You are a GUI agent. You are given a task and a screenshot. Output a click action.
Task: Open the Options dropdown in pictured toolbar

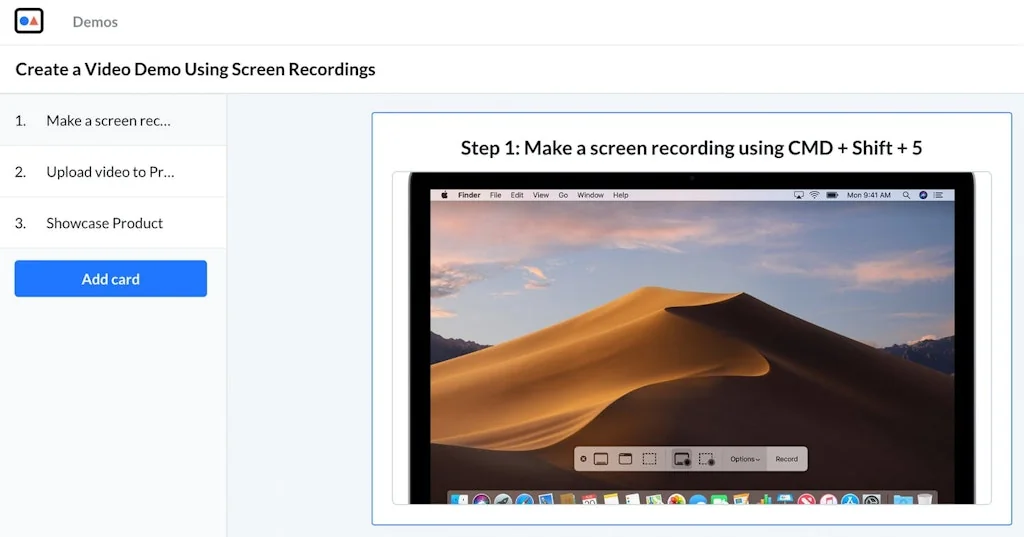click(745, 459)
